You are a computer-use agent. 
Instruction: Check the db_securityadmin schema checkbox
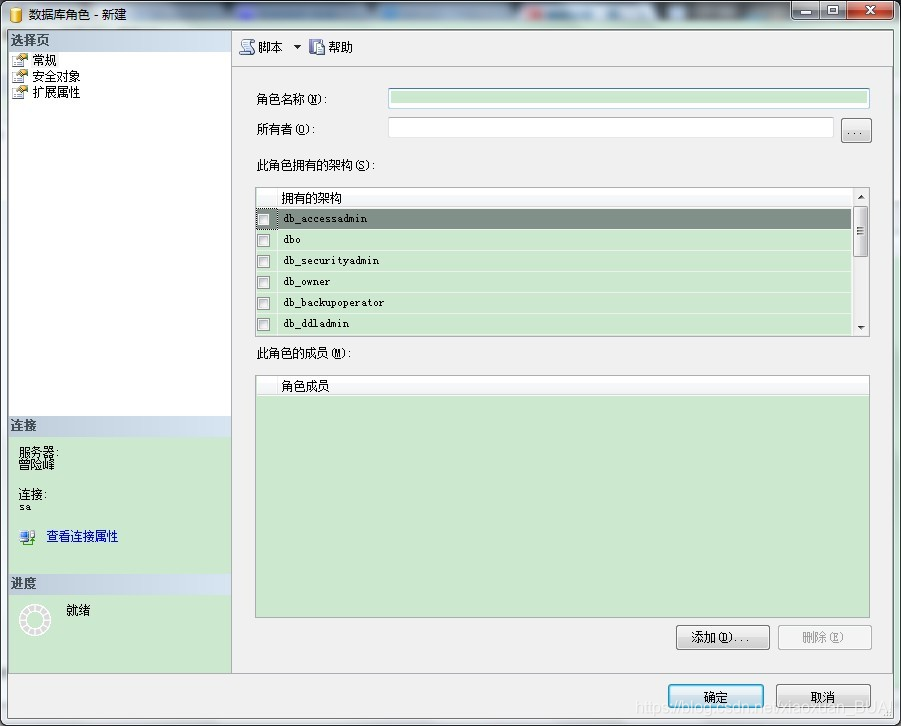[x=264, y=261]
